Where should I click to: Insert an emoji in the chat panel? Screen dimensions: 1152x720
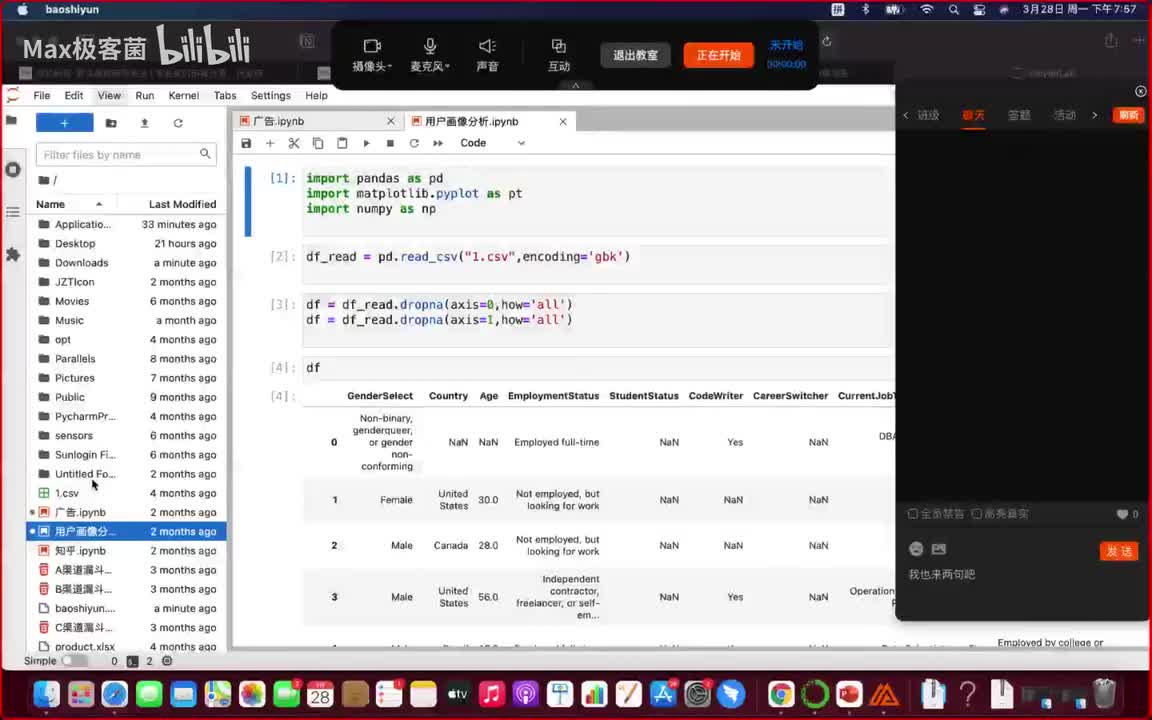click(x=916, y=549)
